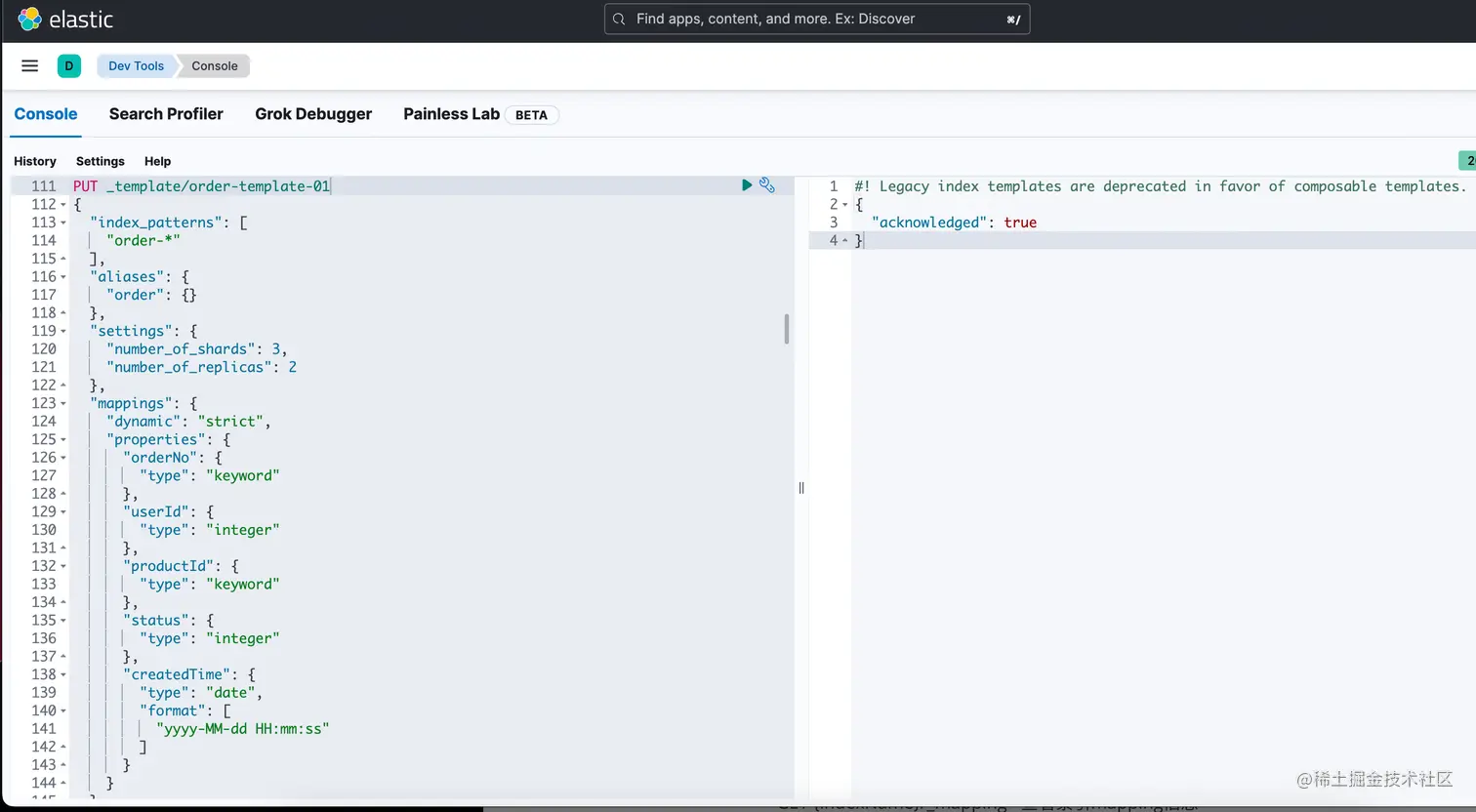Collapse createdTime fold at line 138
Viewport: 1476px width, 812px height.
click(x=63, y=674)
